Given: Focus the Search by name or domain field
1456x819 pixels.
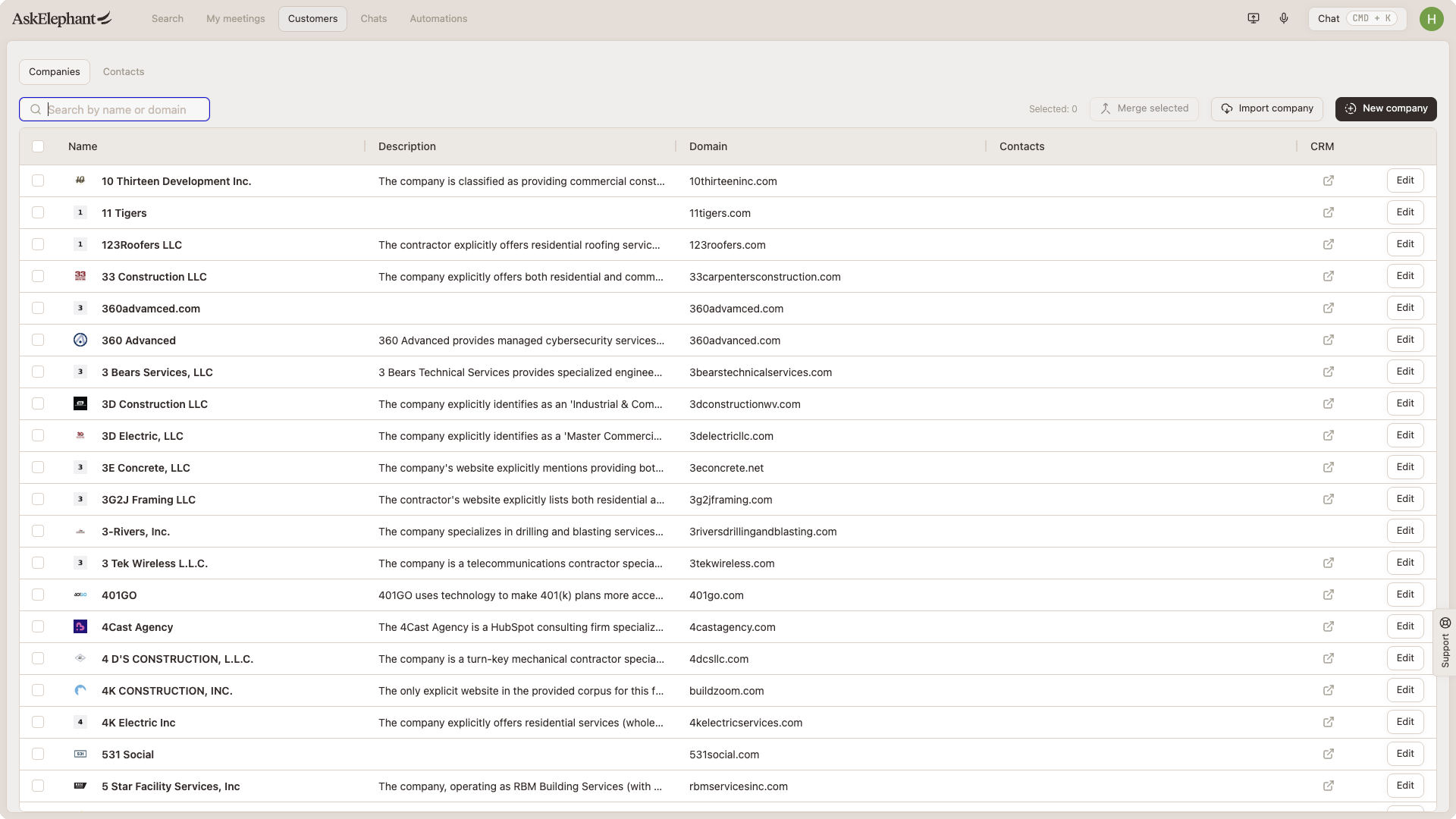Looking at the screenshot, I should click(115, 109).
